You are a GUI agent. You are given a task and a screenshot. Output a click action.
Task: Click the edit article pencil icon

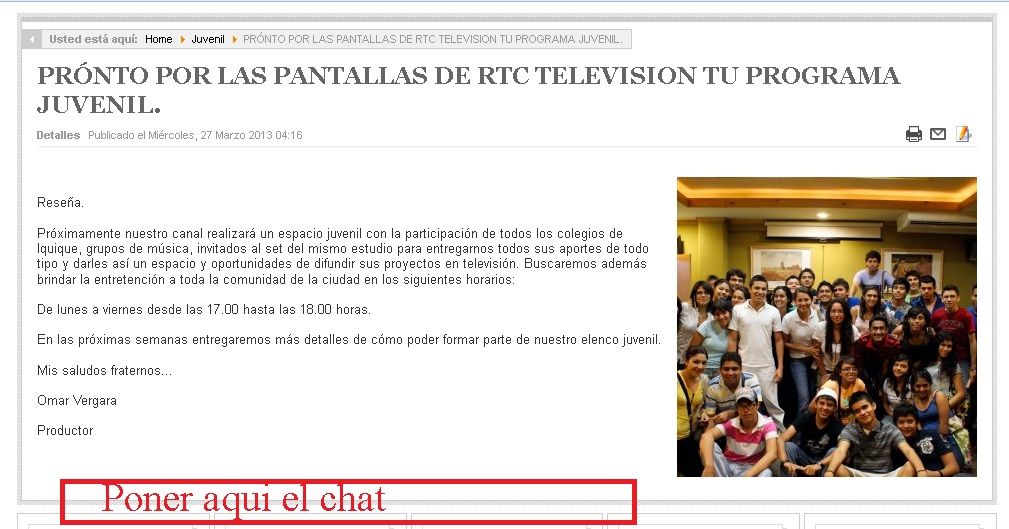963,134
